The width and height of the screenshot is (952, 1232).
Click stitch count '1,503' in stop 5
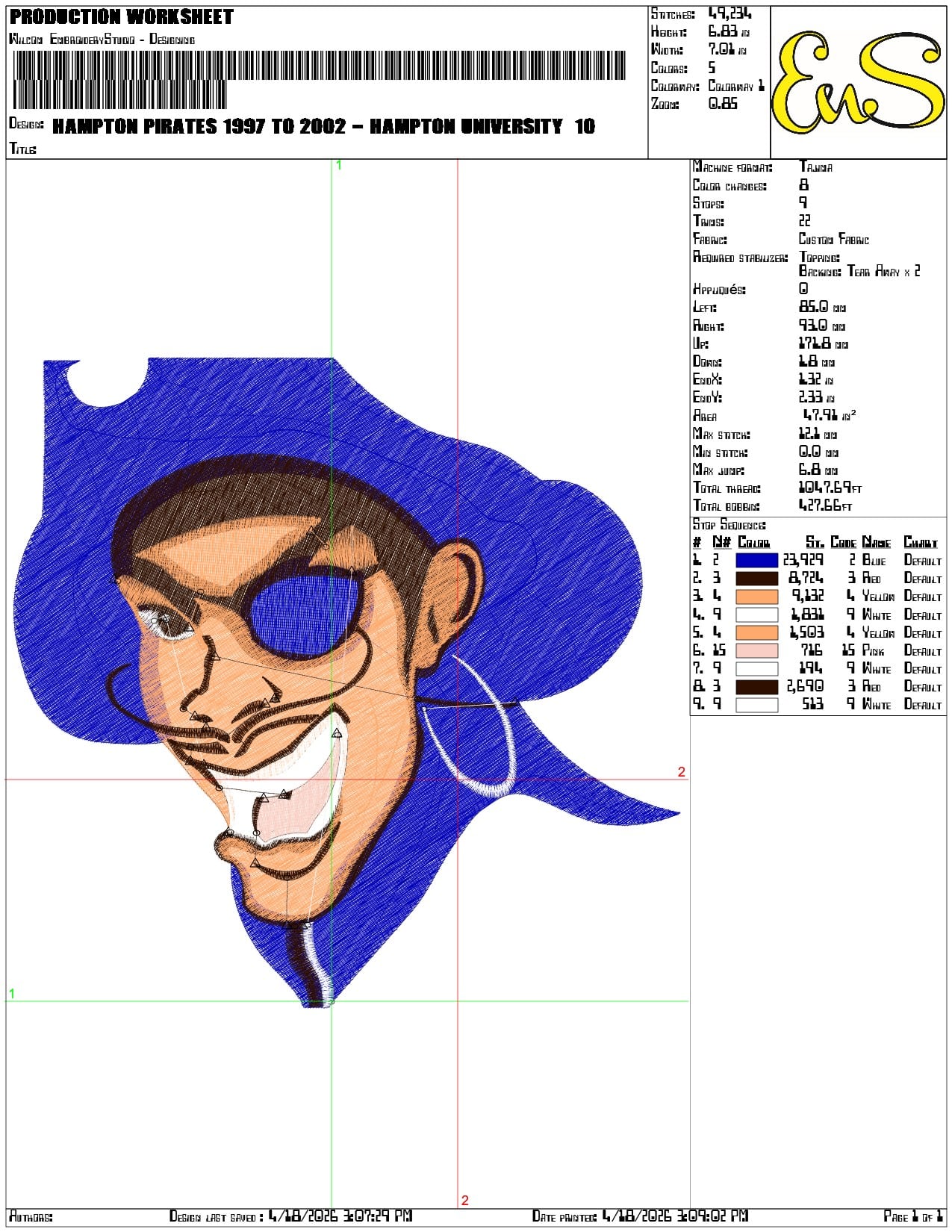click(807, 632)
